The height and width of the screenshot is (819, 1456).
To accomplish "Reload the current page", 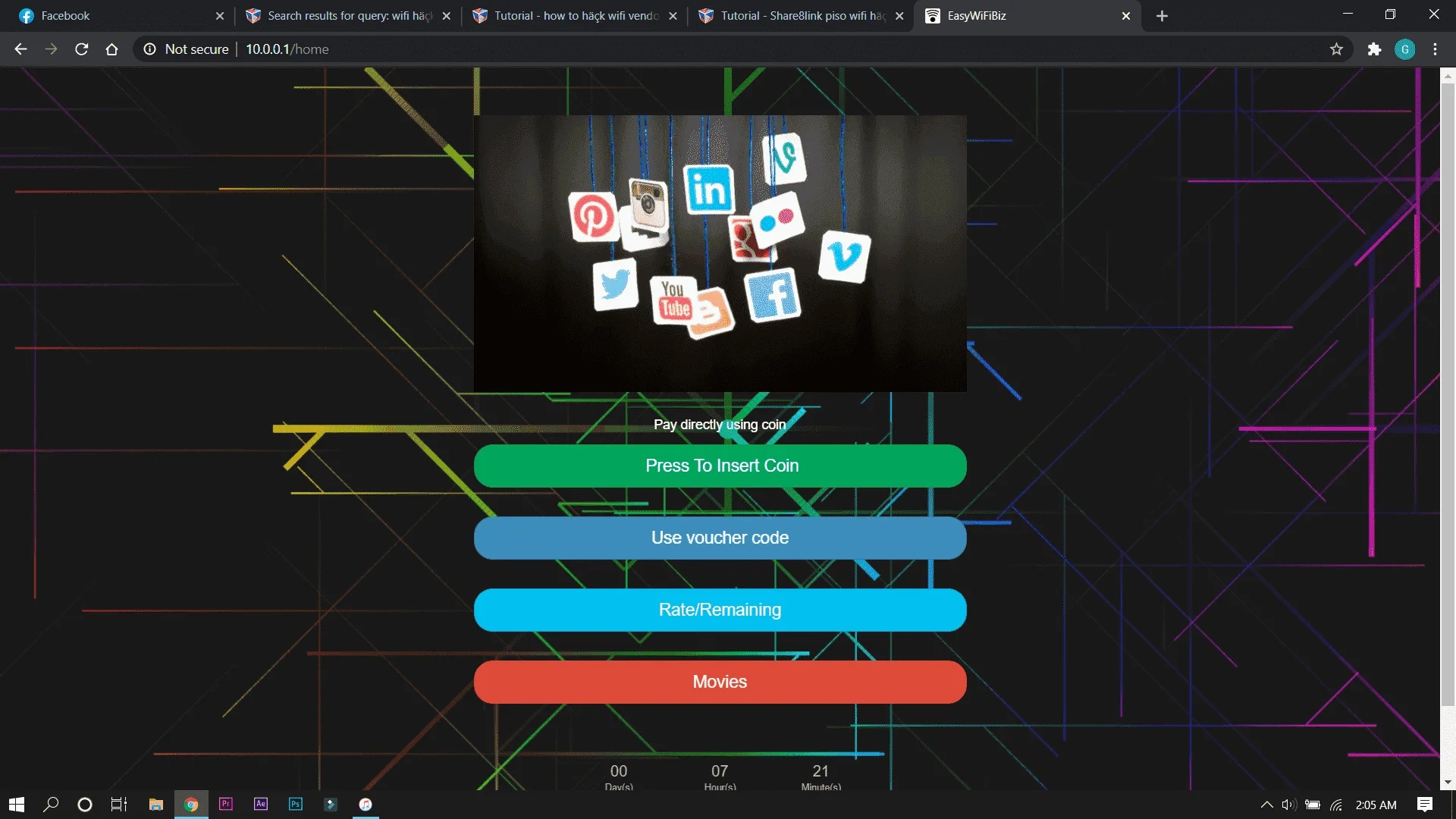I will [x=82, y=49].
